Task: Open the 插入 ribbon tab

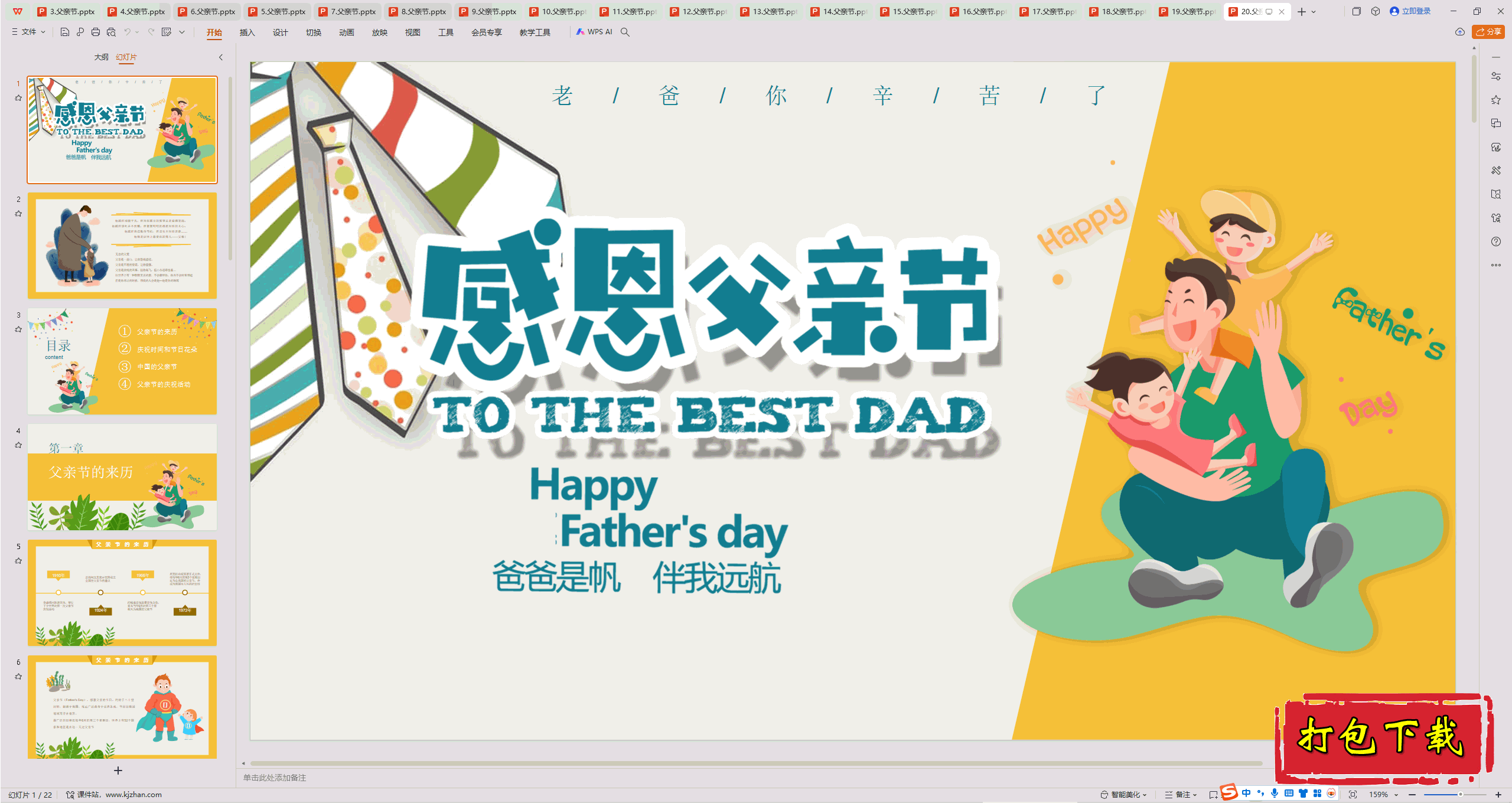Action: point(247,32)
